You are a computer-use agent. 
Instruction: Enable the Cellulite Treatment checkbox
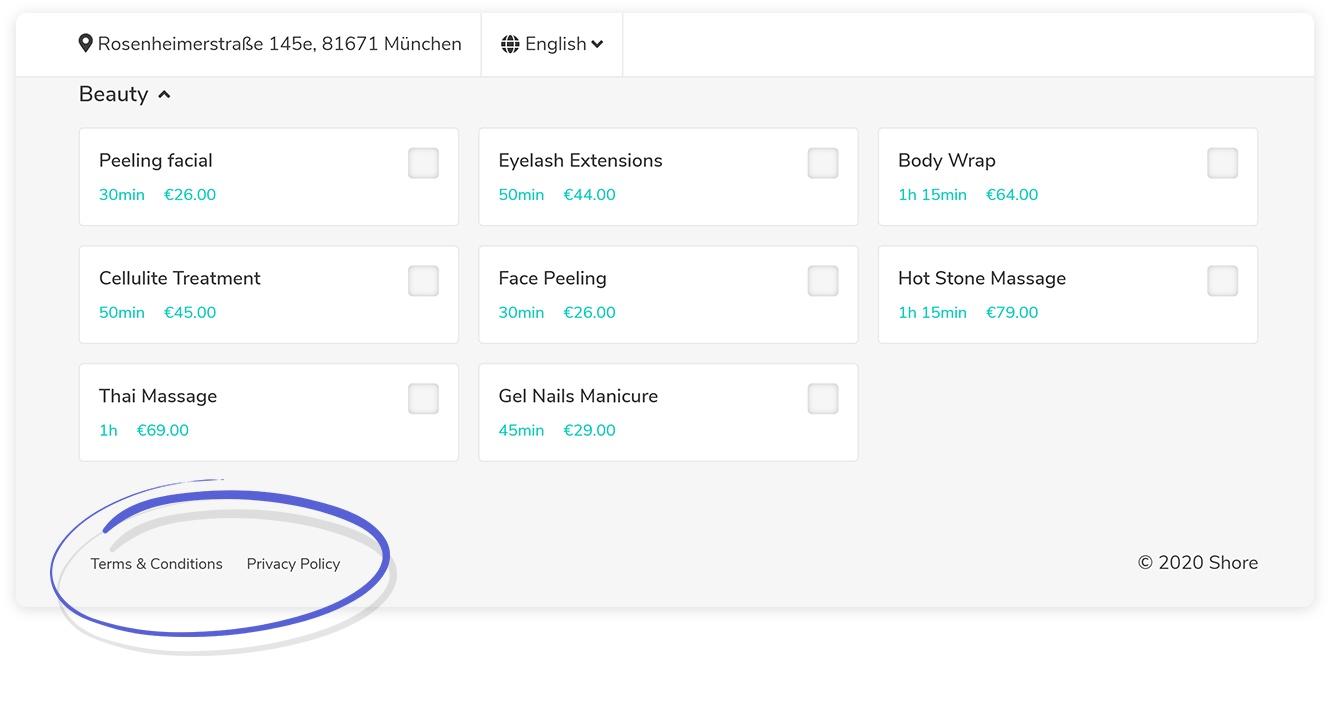tap(423, 281)
